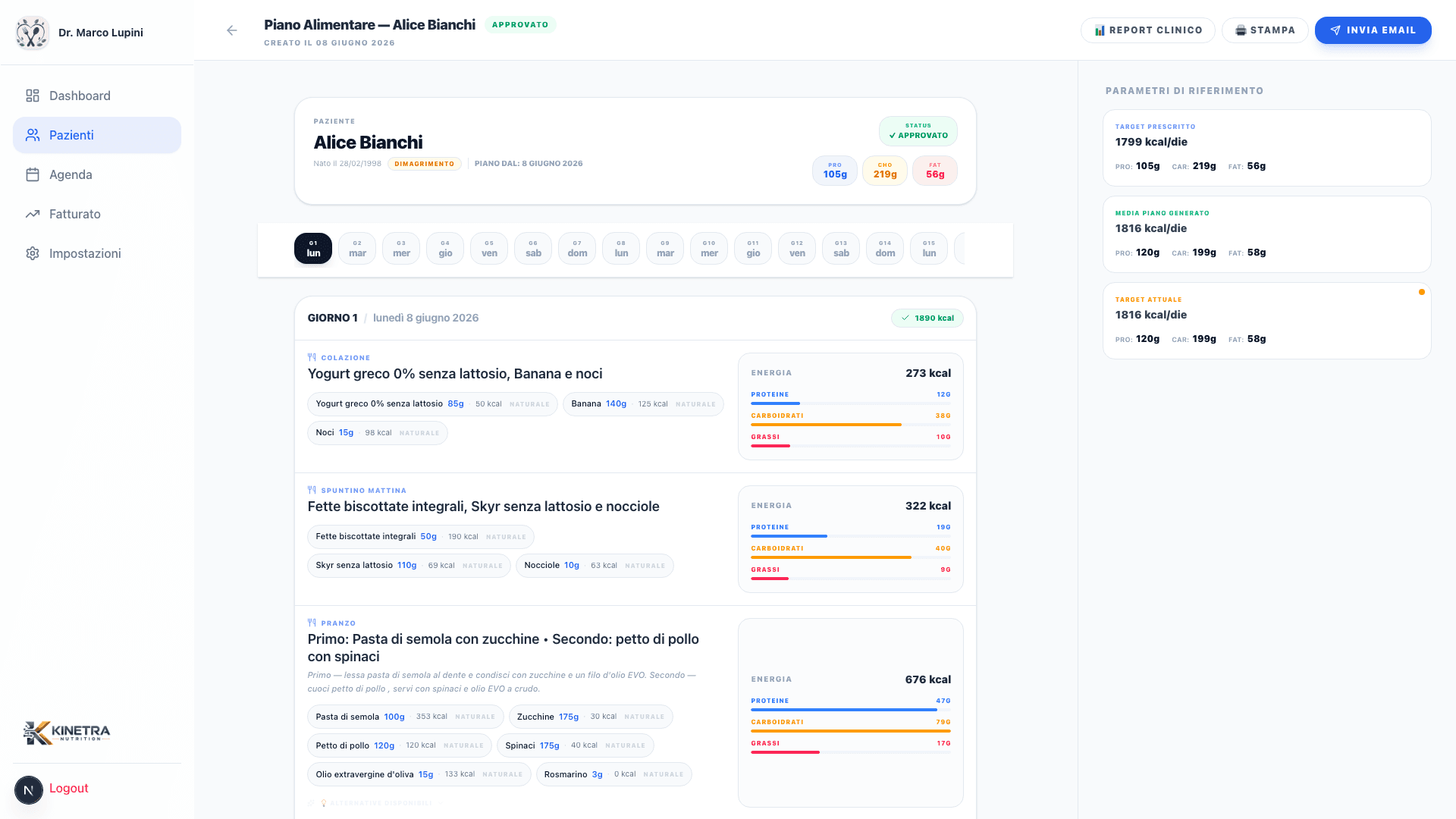Click the Dimagrimento goal tag
The height and width of the screenshot is (819, 1456).
(425, 164)
